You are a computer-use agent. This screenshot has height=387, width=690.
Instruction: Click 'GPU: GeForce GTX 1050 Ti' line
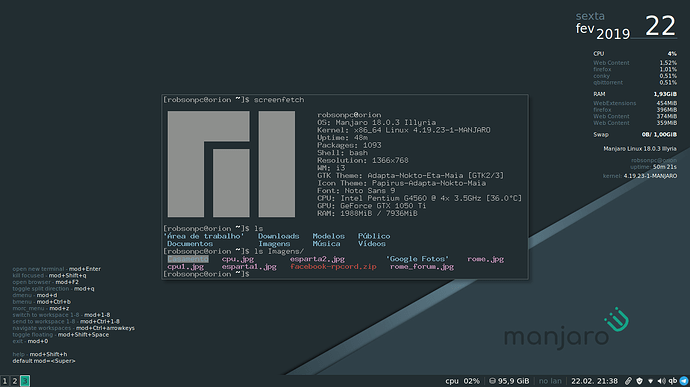point(372,206)
